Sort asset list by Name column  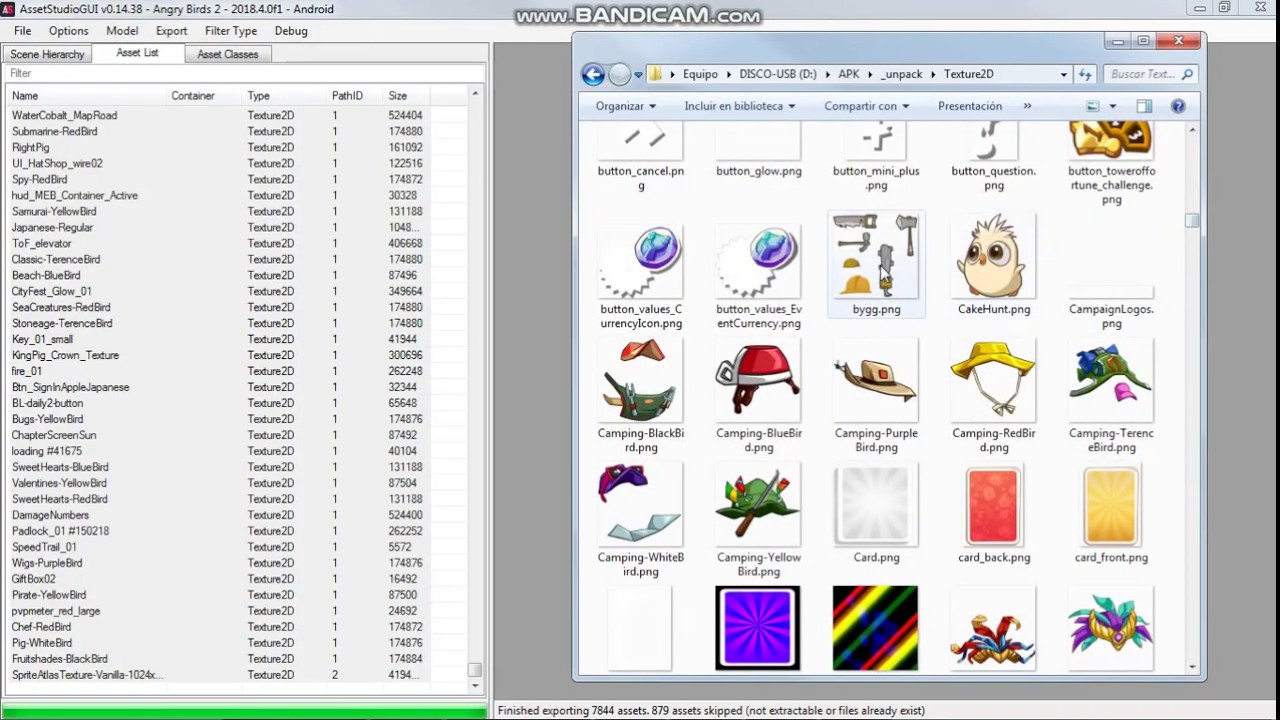(x=86, y=96)
